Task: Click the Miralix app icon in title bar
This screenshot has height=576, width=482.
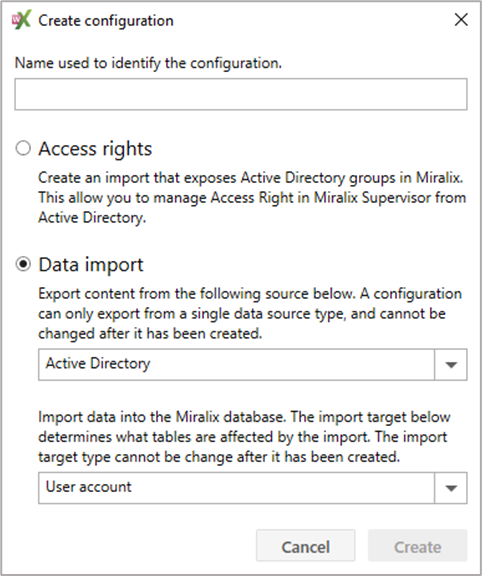Action: tap(21, 20)
